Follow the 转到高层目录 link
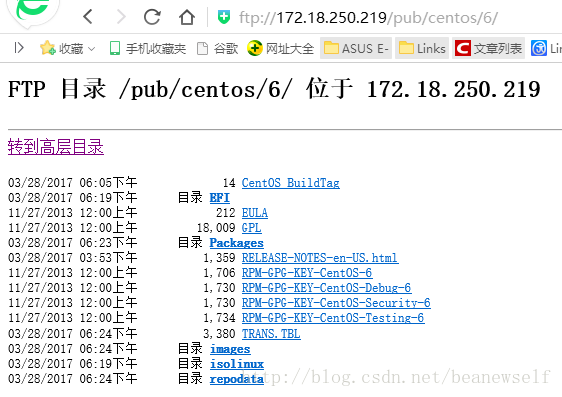Viewport: 562px width, 397px height. coord(56,147)
